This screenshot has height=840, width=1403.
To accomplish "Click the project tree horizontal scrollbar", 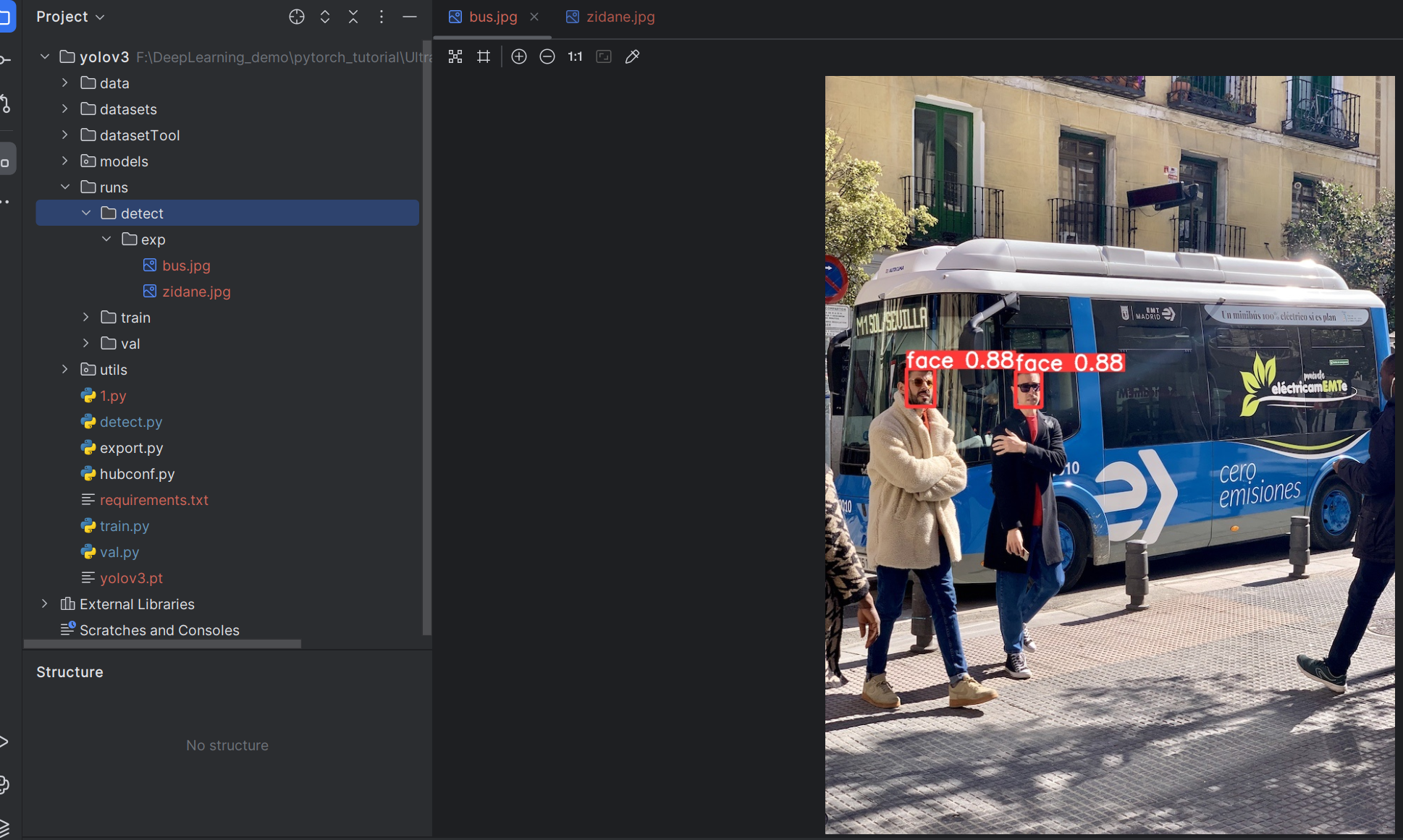I will [x=163, y=643].
